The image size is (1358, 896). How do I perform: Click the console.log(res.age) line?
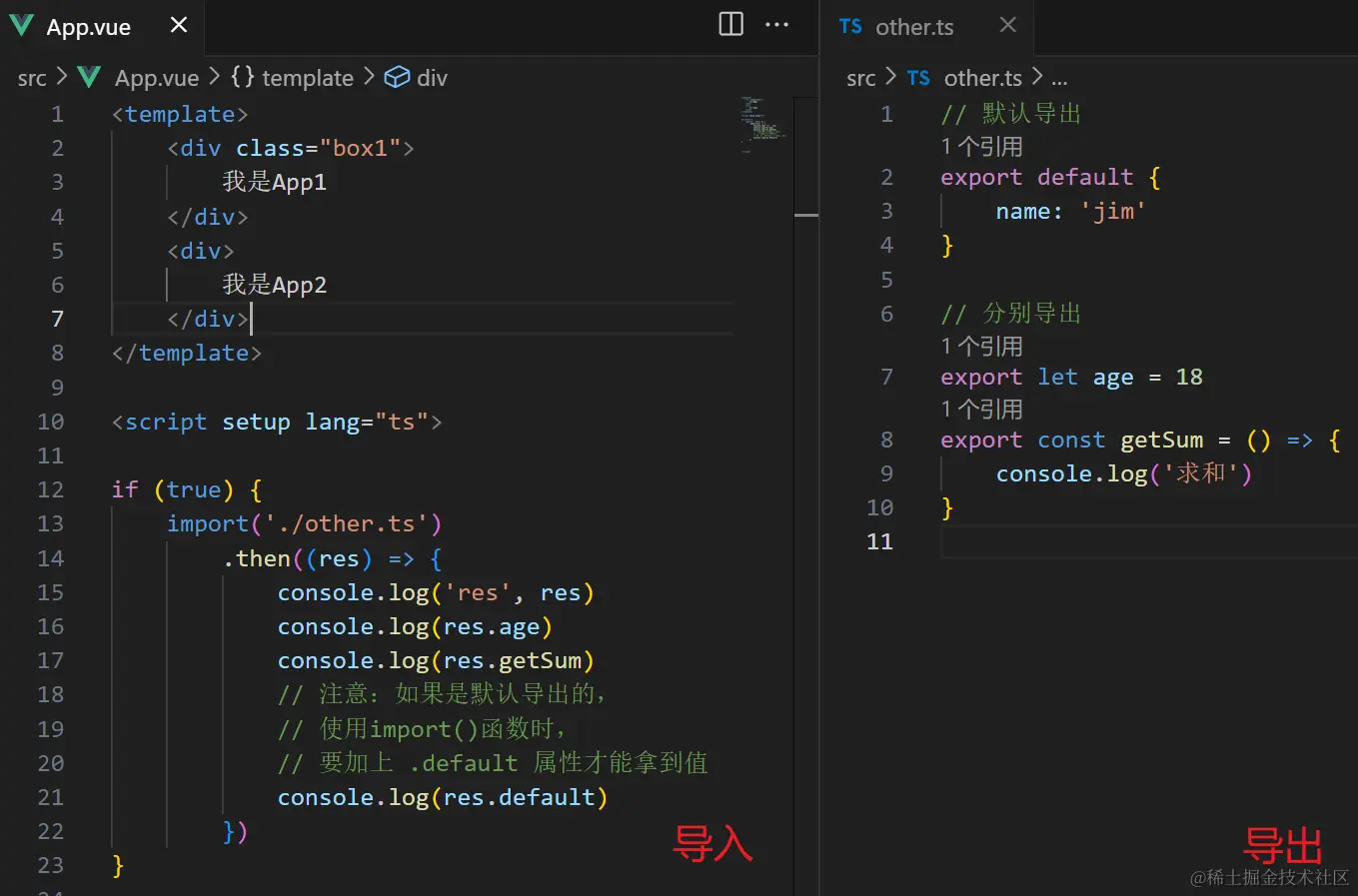(415, 626)
